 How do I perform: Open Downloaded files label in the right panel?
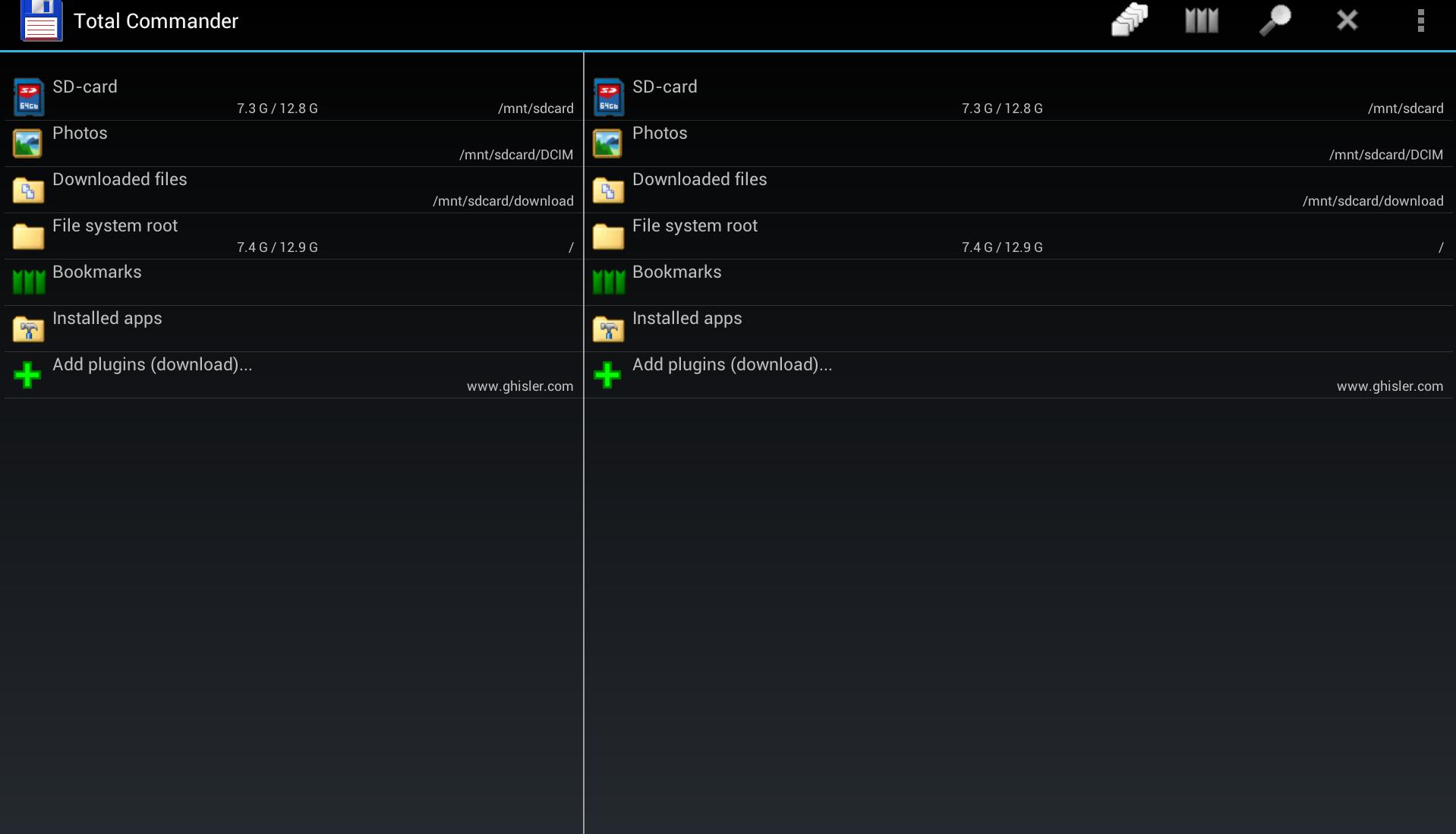click(x=700, y=179)
